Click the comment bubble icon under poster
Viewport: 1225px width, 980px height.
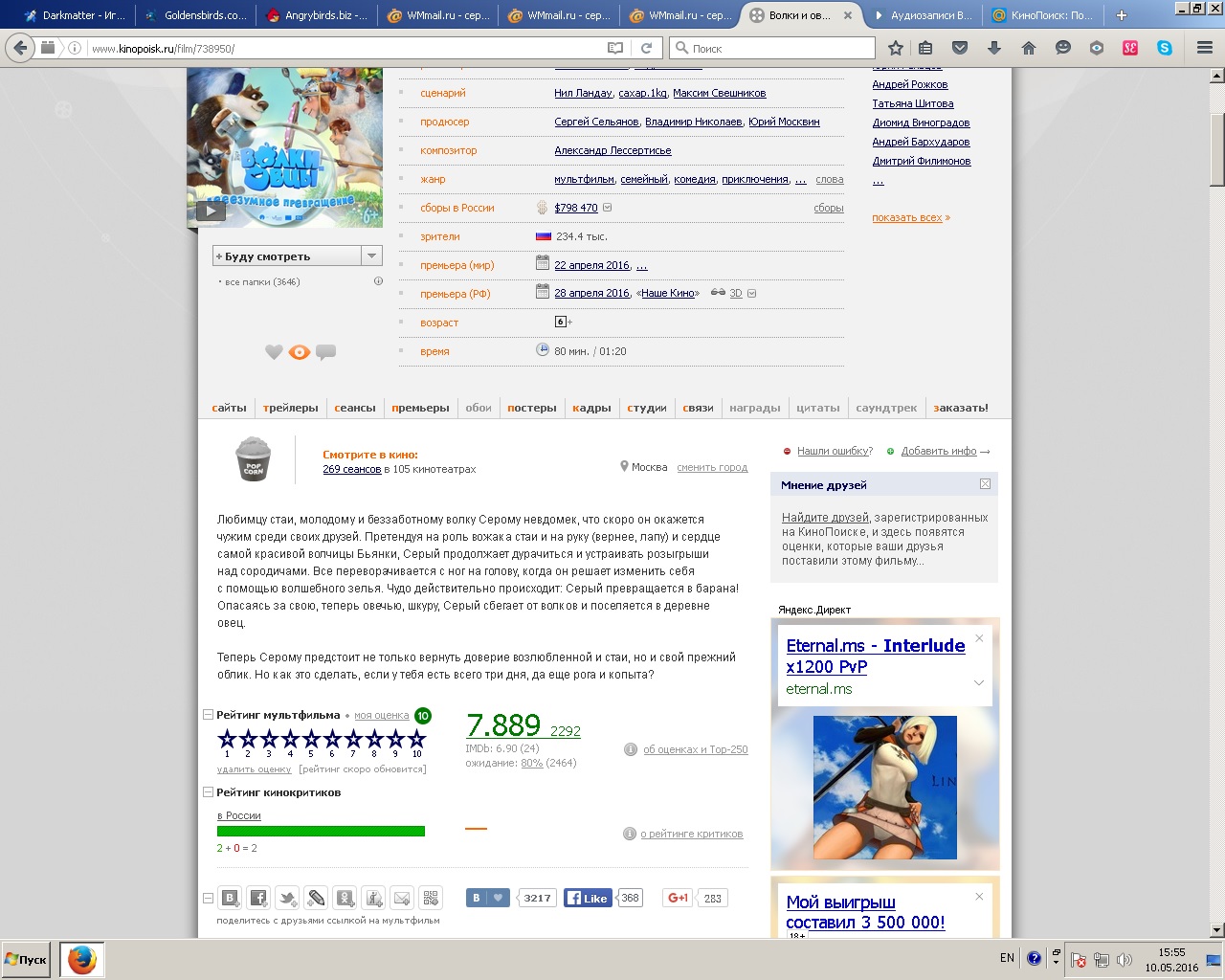[x=326, y=352]
